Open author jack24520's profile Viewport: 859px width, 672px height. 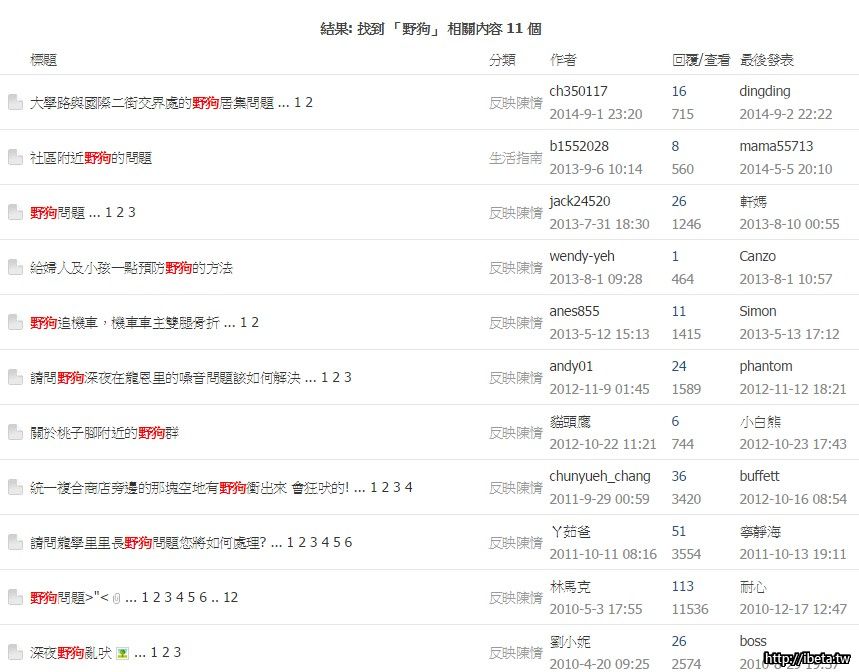point(579,201)
